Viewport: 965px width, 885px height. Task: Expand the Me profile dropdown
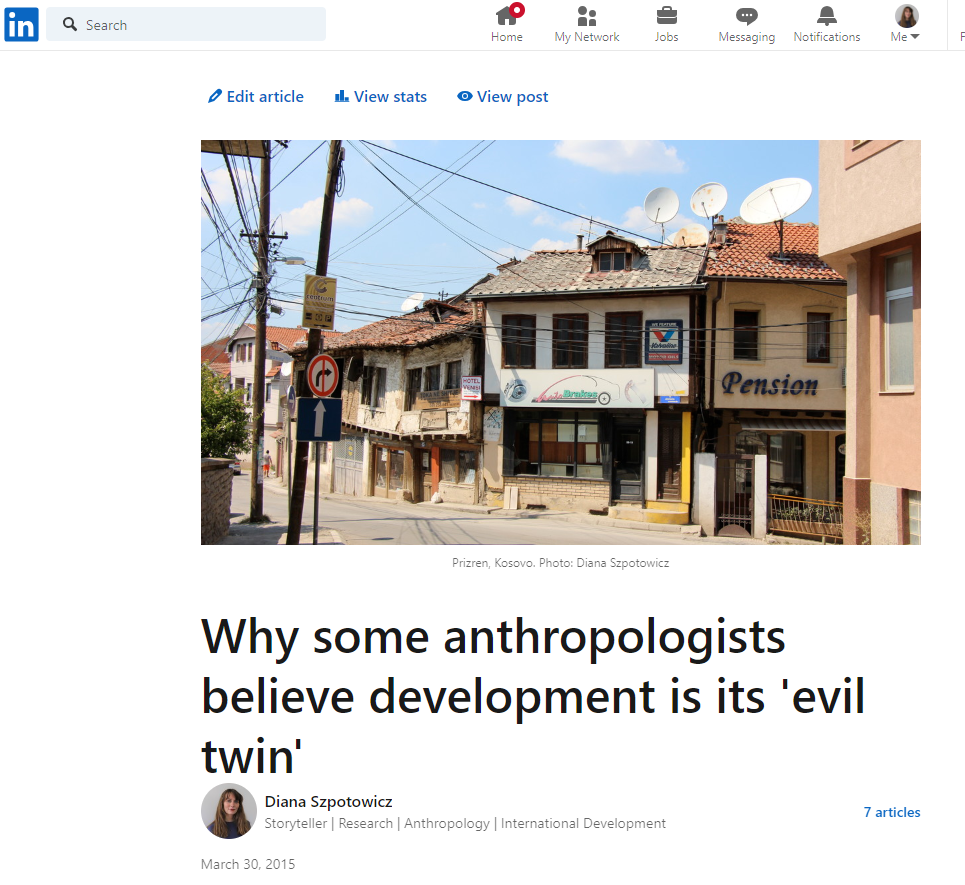pos(905,37)
